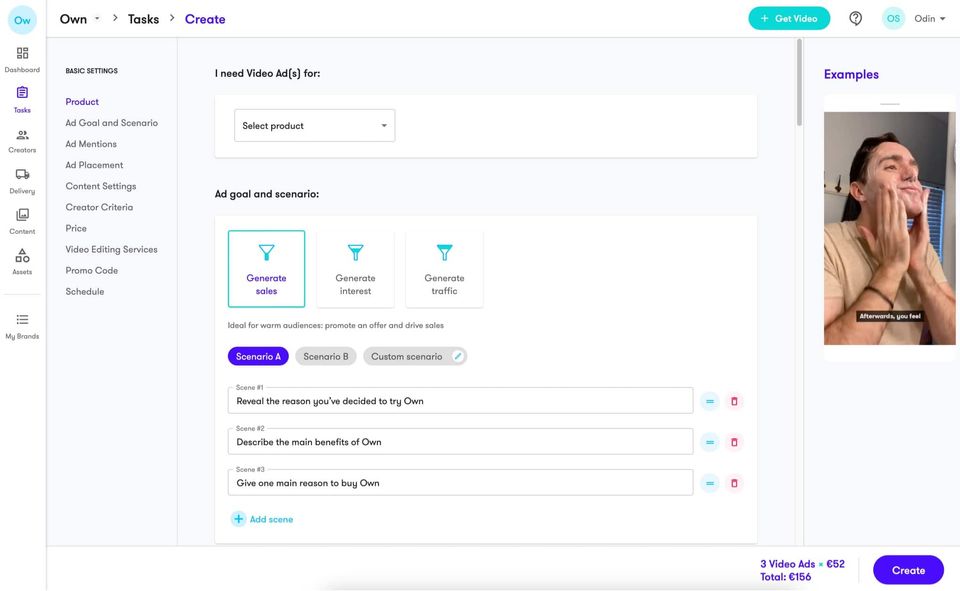Open the Select product dropdown
Screen dimensions: 960x591
[315, 126]
